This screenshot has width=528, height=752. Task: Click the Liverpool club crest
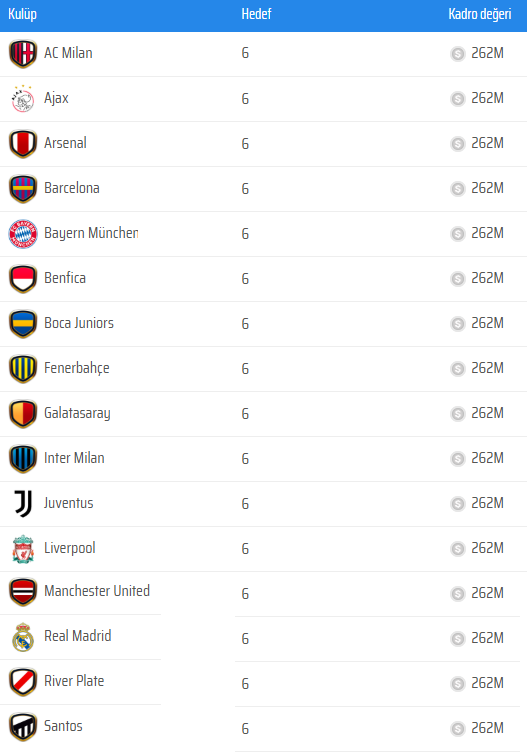click(x=23, y=549)
